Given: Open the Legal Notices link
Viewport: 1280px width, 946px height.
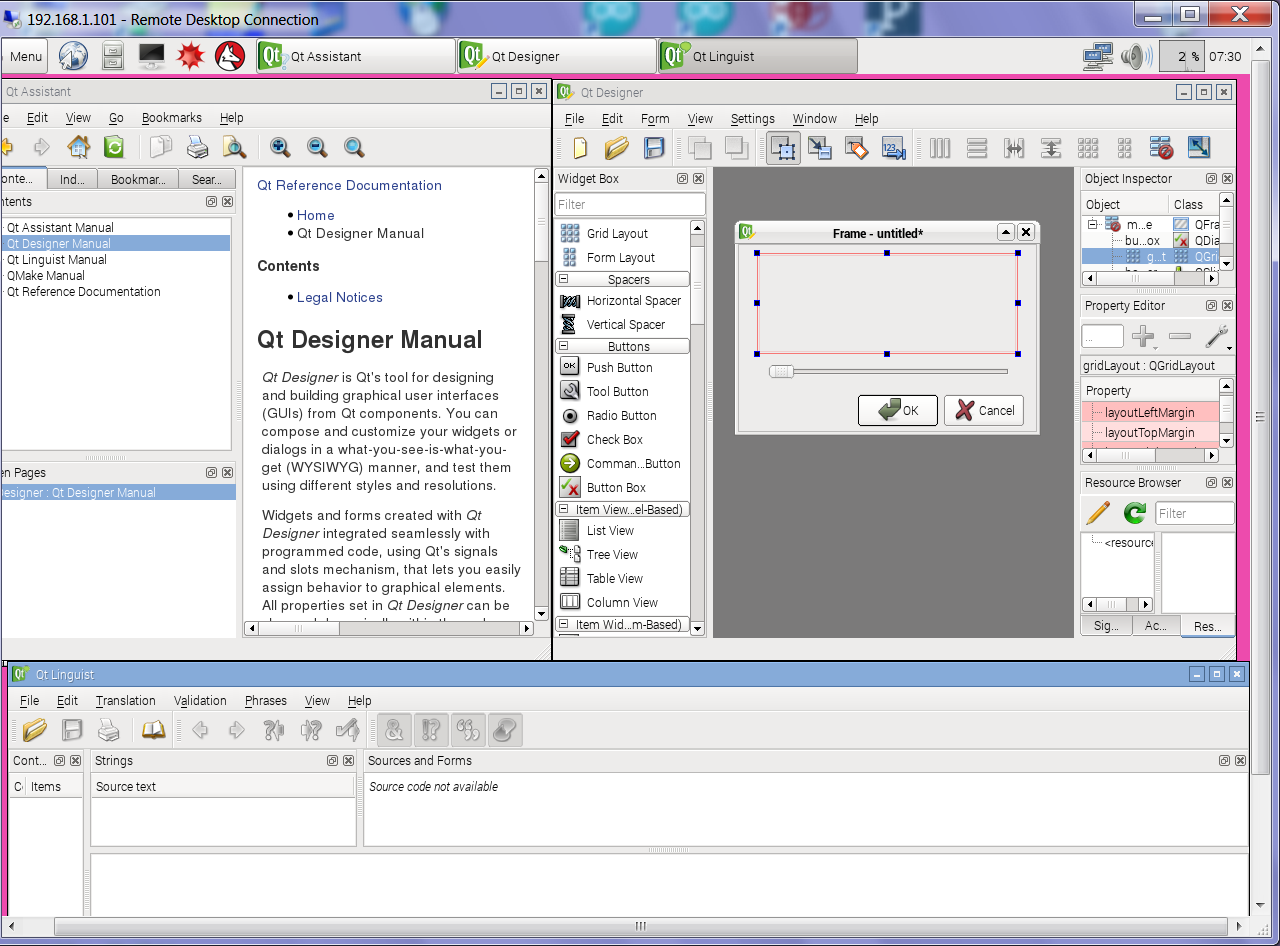Looking at the screenshot, I should (339, 297).
